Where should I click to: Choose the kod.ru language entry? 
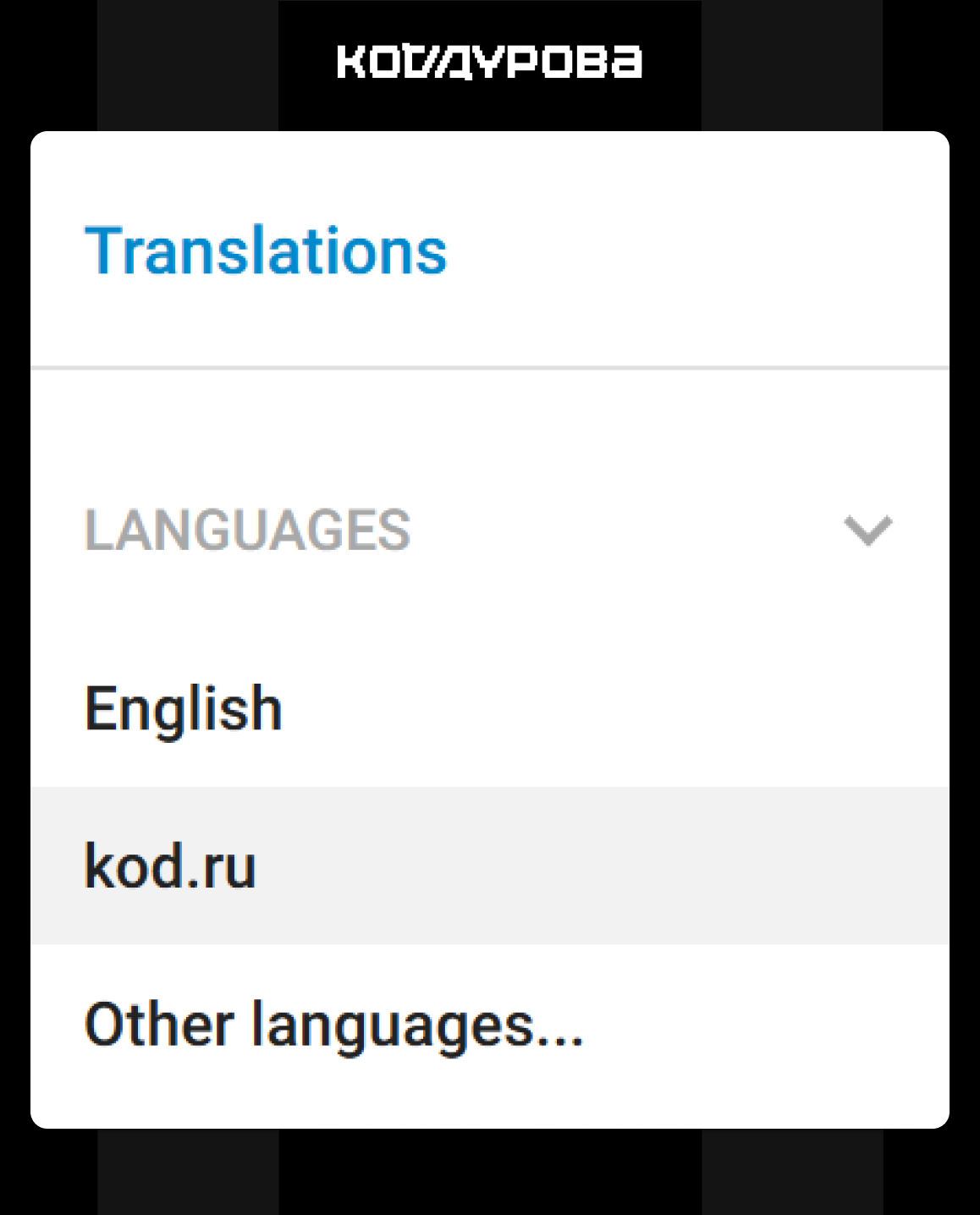[170, 866]
